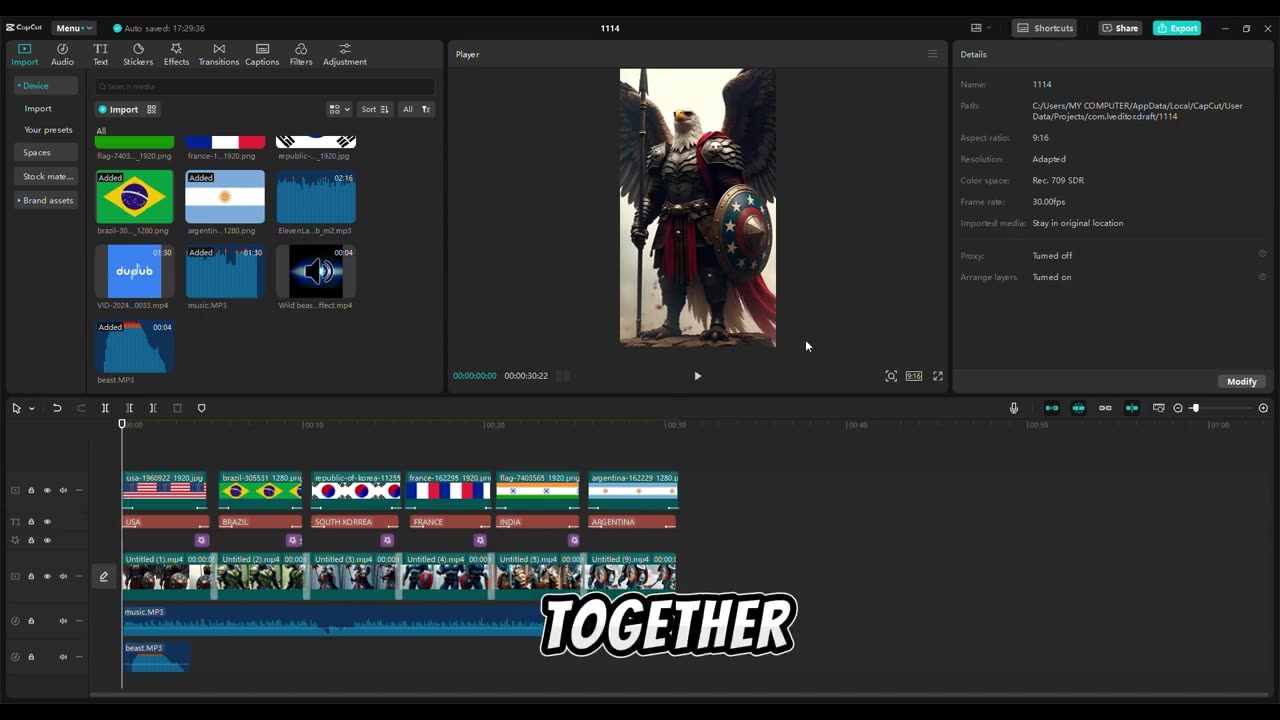Toggle auto snapping in timeline
Image resolution: width=1280 pixels, height=720 pixels.
(1078, 408)
